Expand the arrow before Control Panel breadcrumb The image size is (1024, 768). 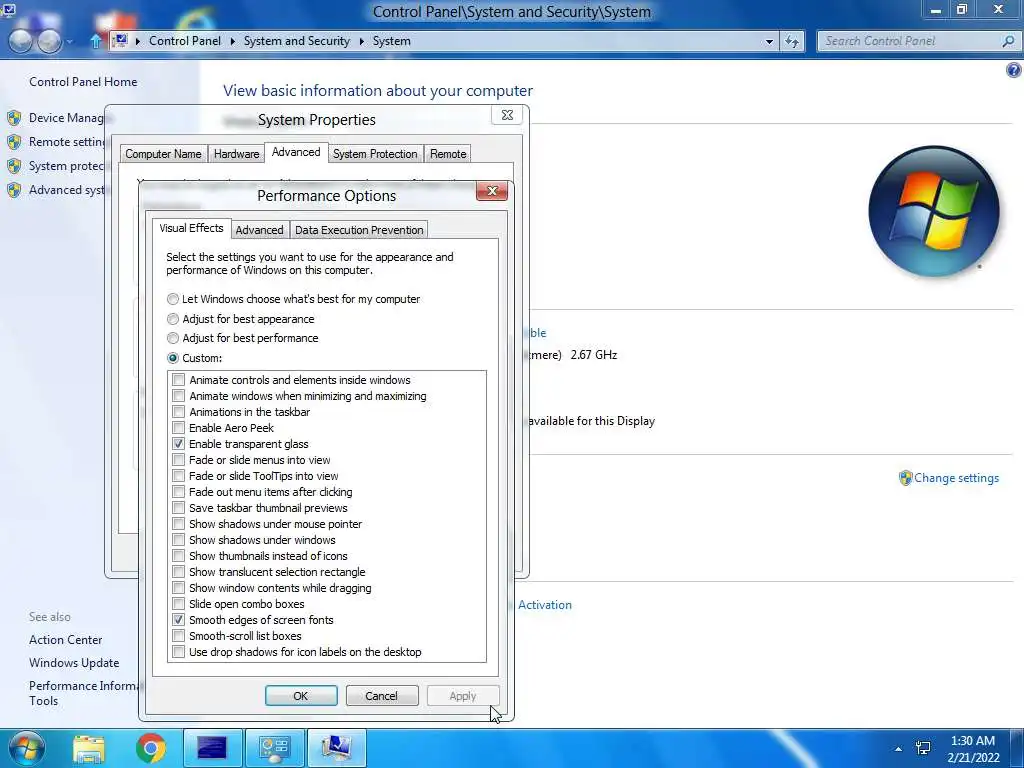coord(137,41)
